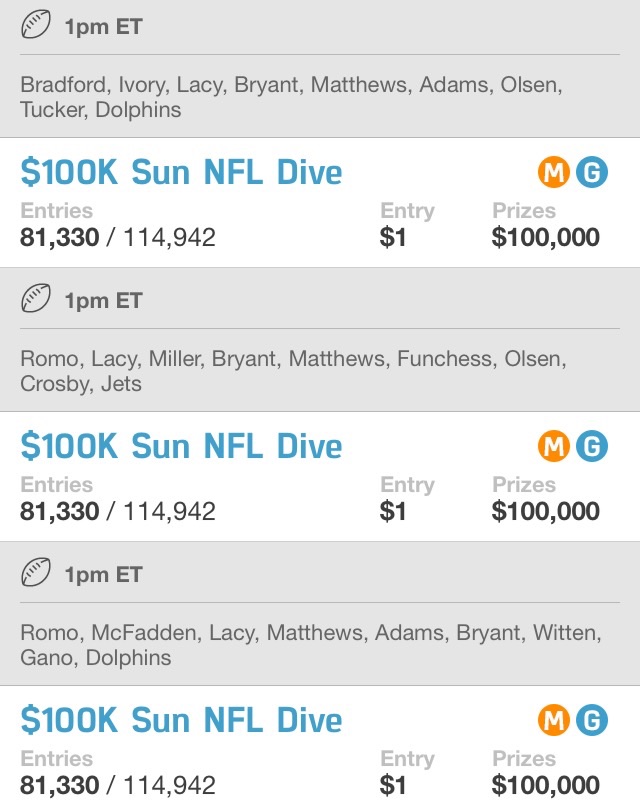Select the Bradford, Ivory, Lacy lineup text

point(291,97)
